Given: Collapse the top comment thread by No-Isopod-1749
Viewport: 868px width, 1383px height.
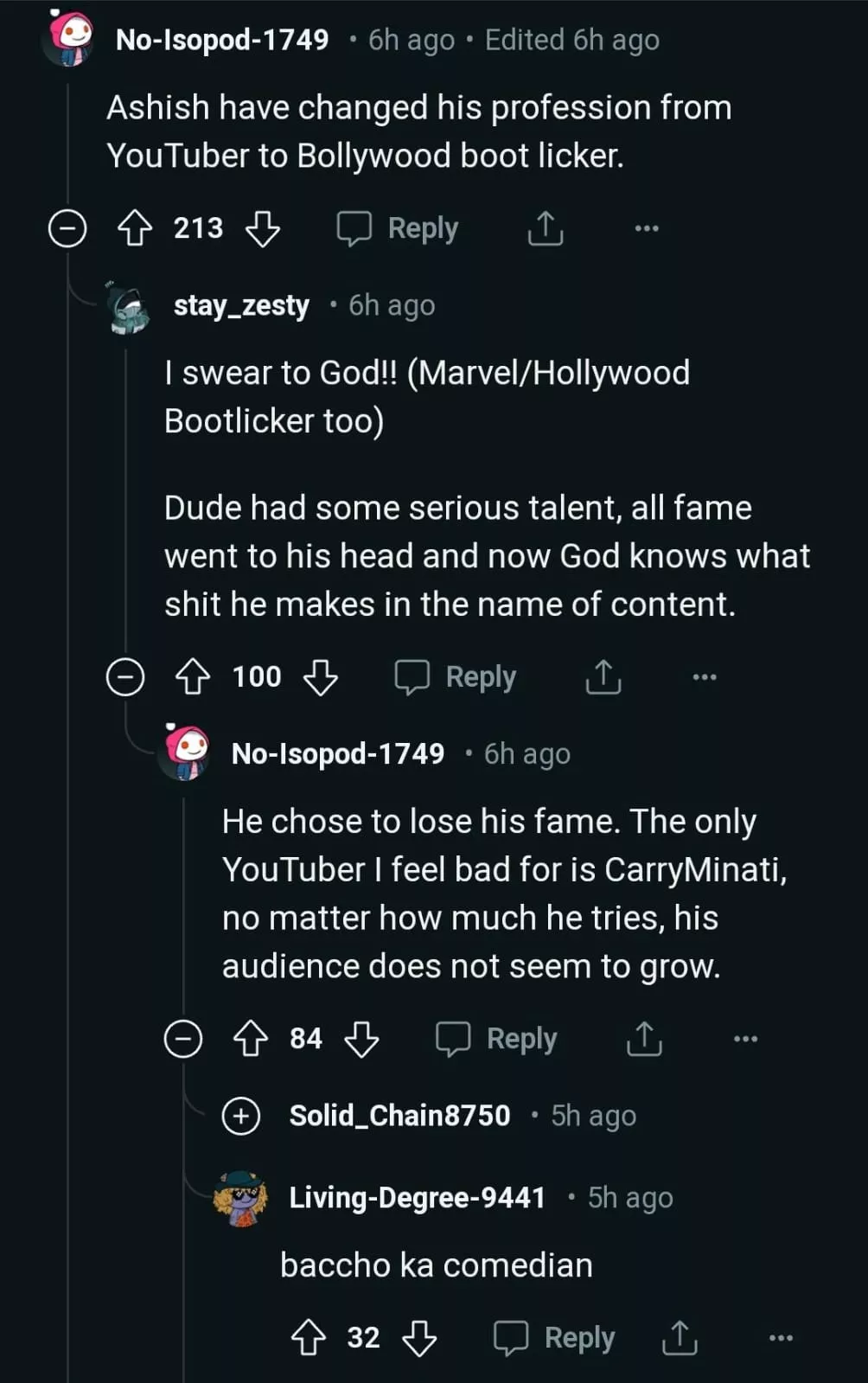Looking at the screenshot, I should (x=67, y=229).
